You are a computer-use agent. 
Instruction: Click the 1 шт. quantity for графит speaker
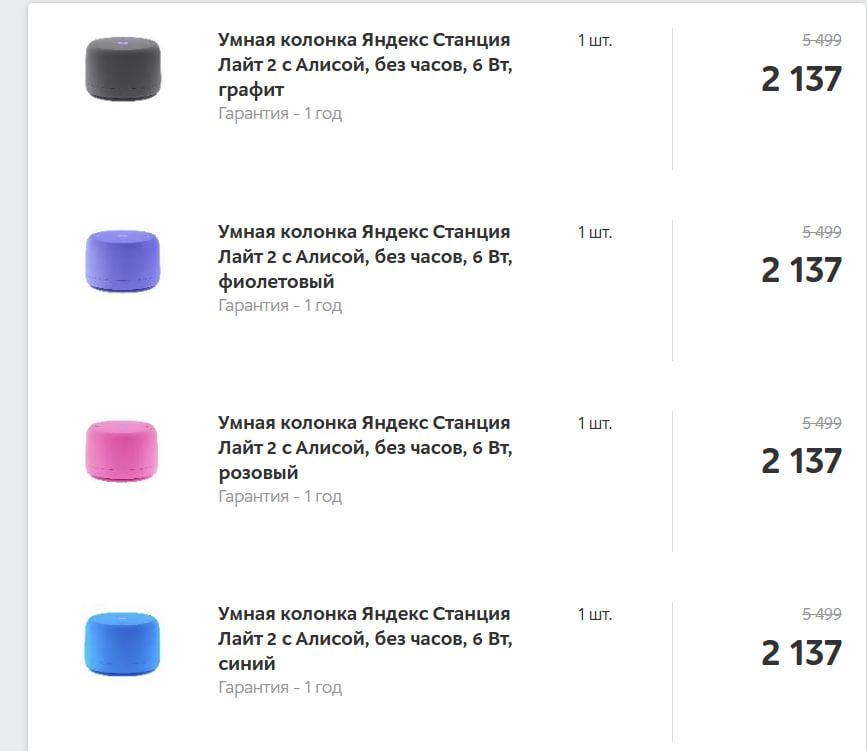595,41
